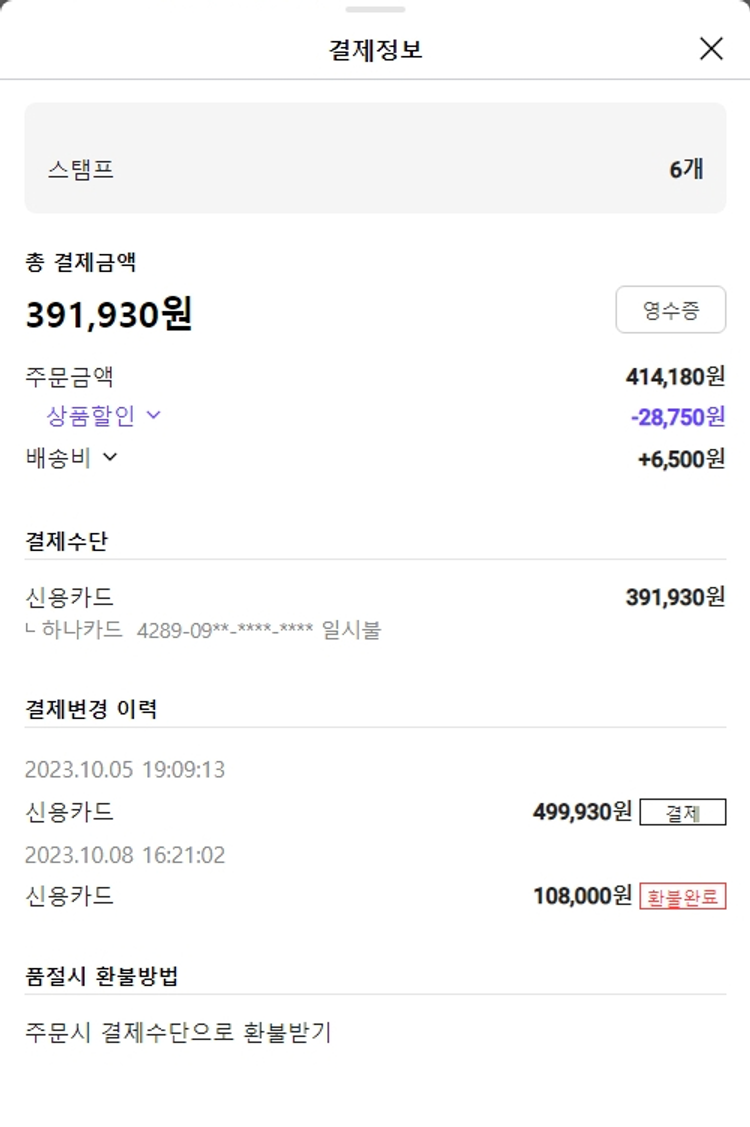Select the 2023.10.05 19:09:13 history timestamp
Screen dimensions: 750x1127
(125, 770)
